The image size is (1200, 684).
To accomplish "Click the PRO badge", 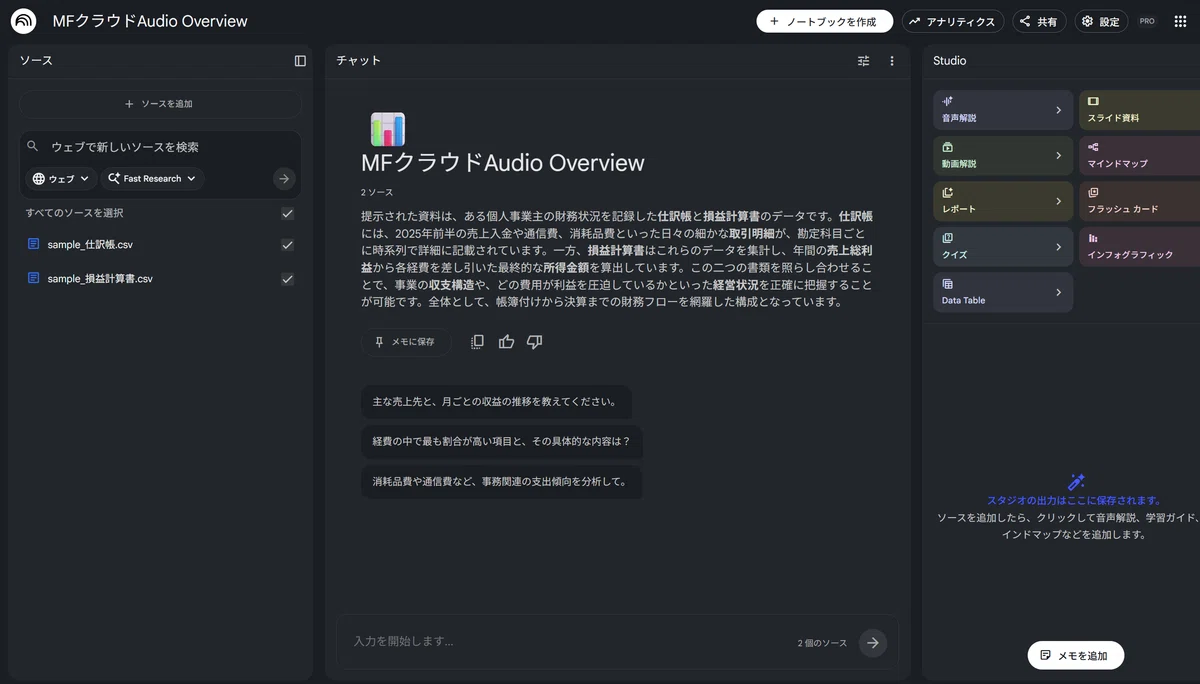I will click(1147, 21).
